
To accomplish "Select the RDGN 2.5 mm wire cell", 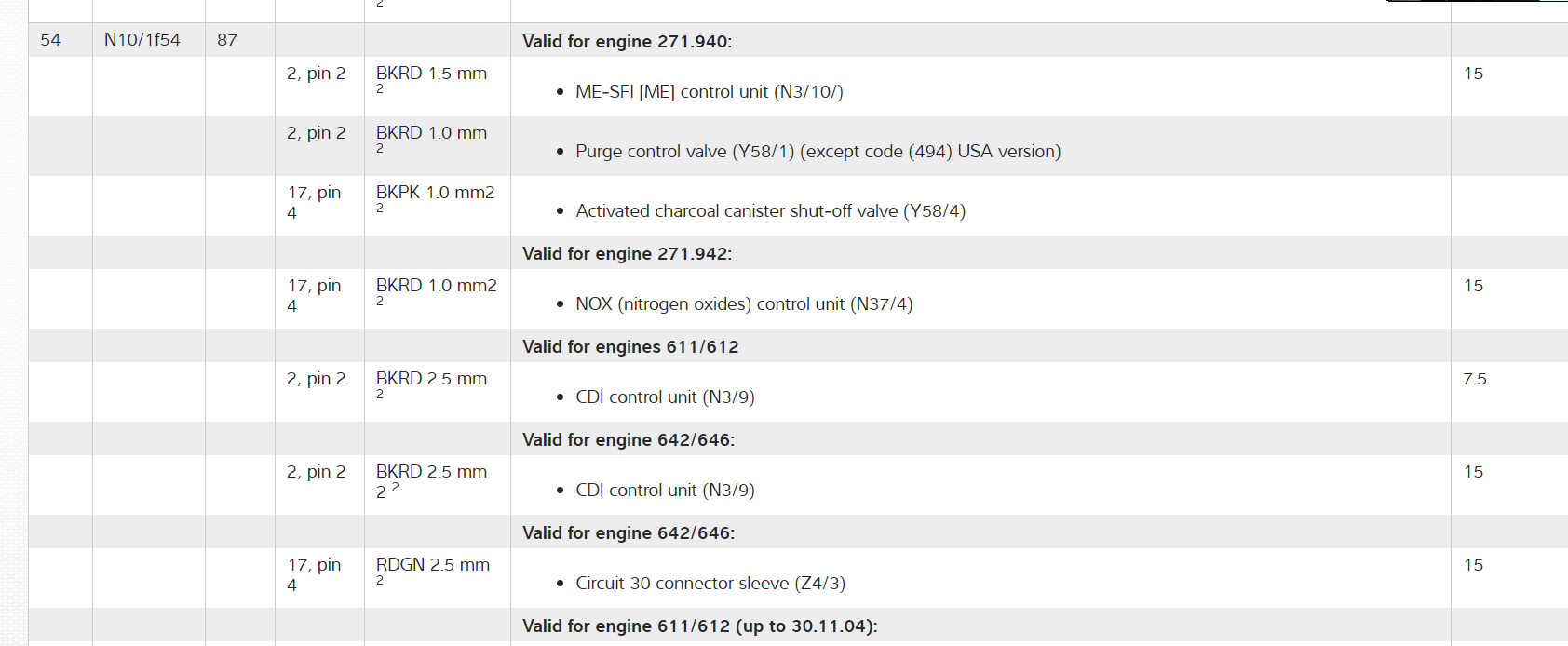I will (432, 565).
